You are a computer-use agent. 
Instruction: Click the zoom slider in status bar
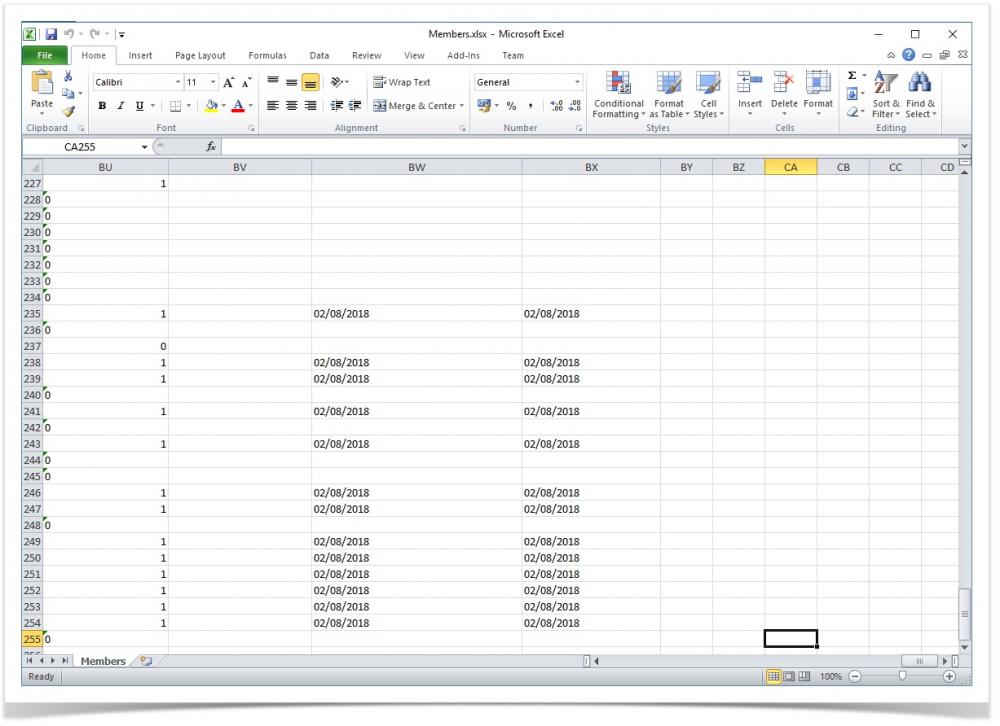pyautogui.click(x=902, y=677)
